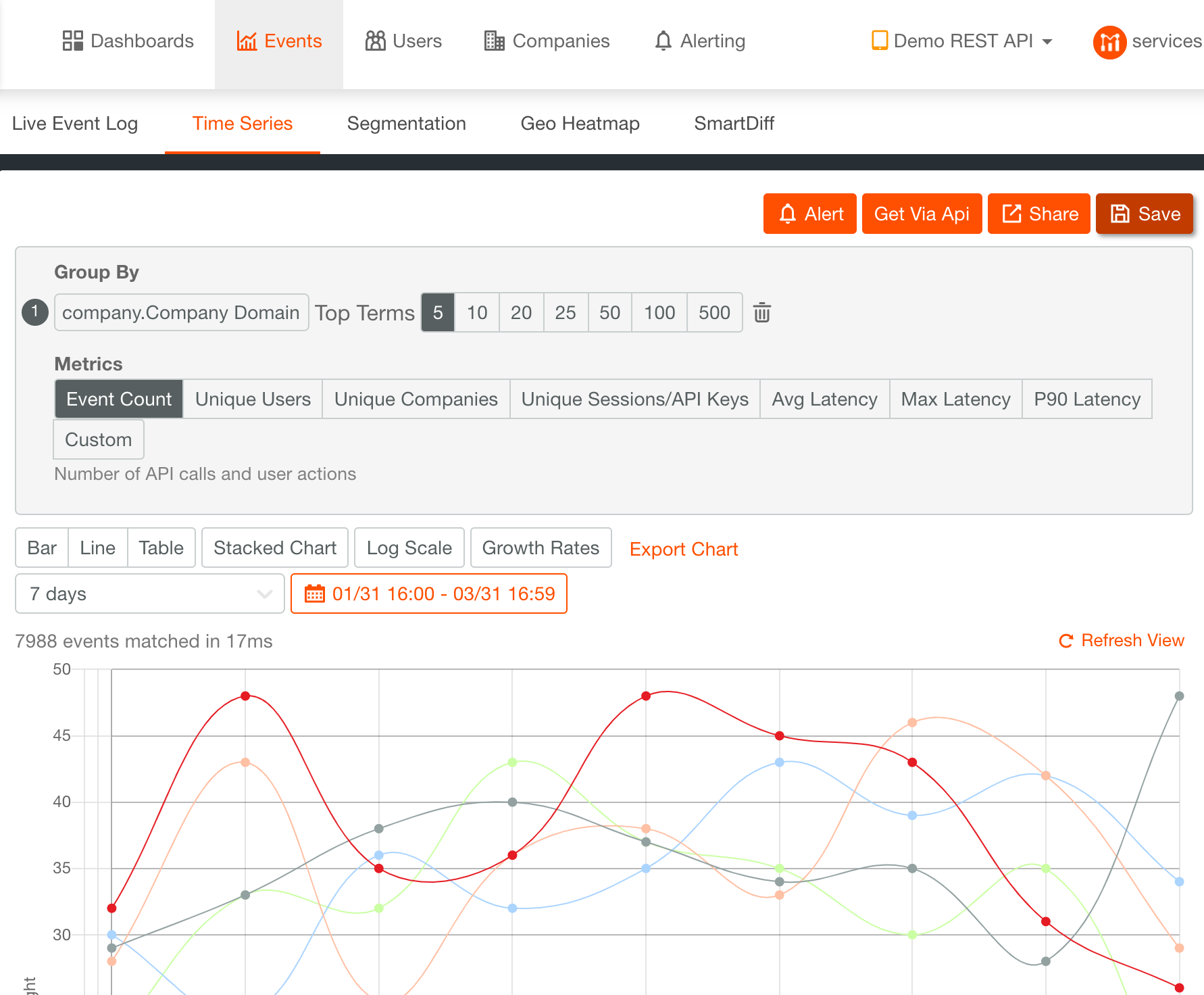This screenshot has width=1204, height=995.
Task: Click the company.Company Domain group-by field
Action: [x=181, y=312]
